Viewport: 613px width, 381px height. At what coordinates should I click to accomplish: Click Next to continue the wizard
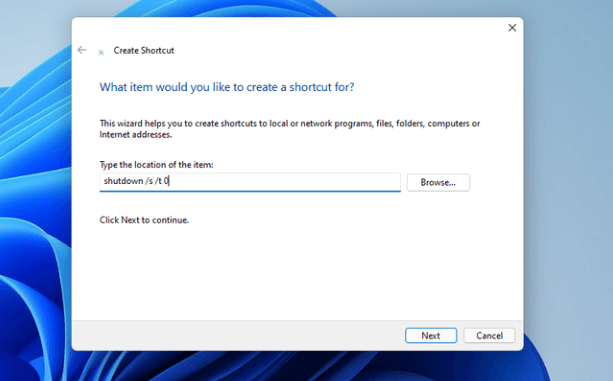point(431,336)
